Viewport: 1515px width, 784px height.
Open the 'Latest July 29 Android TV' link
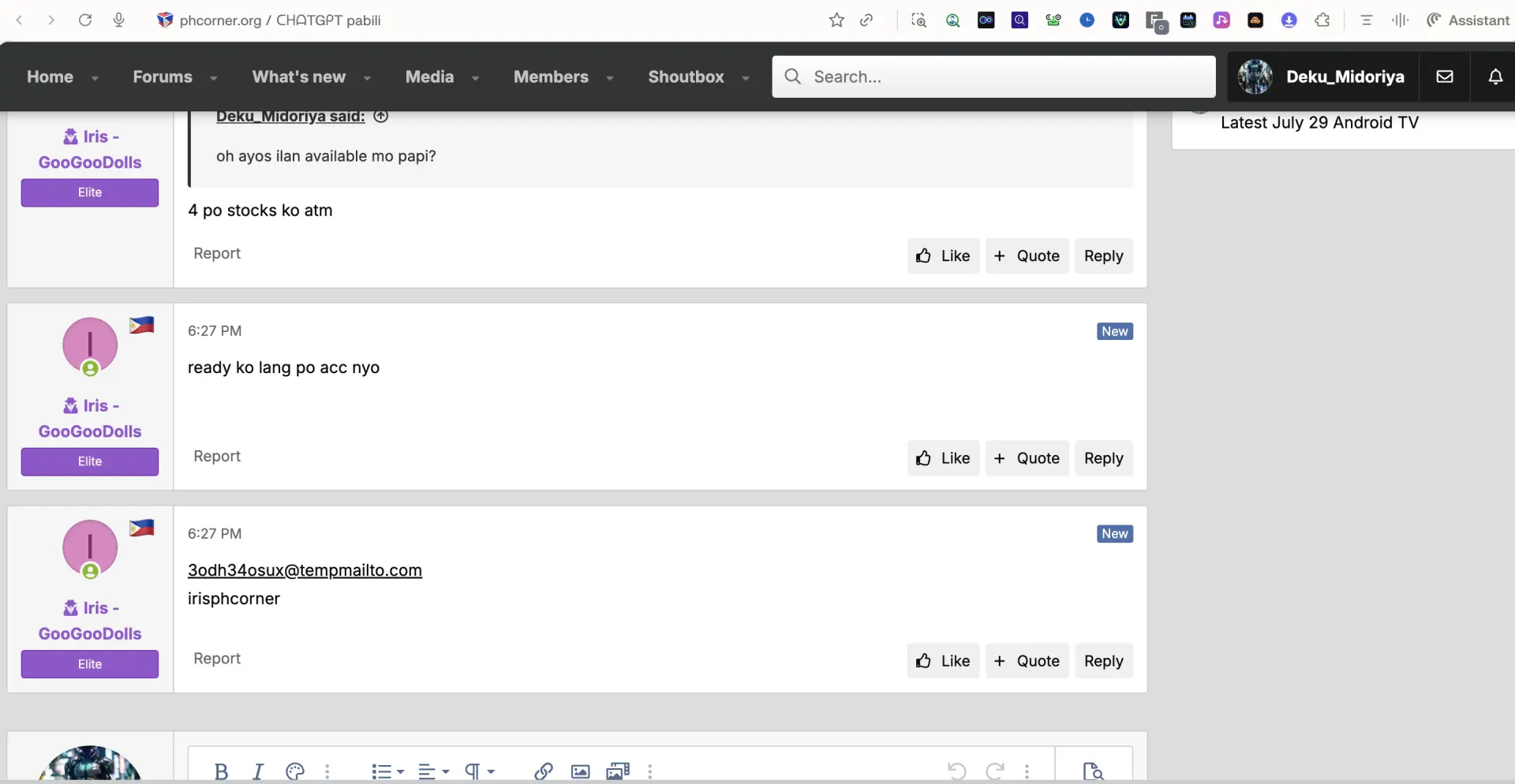click(1319, 122)
